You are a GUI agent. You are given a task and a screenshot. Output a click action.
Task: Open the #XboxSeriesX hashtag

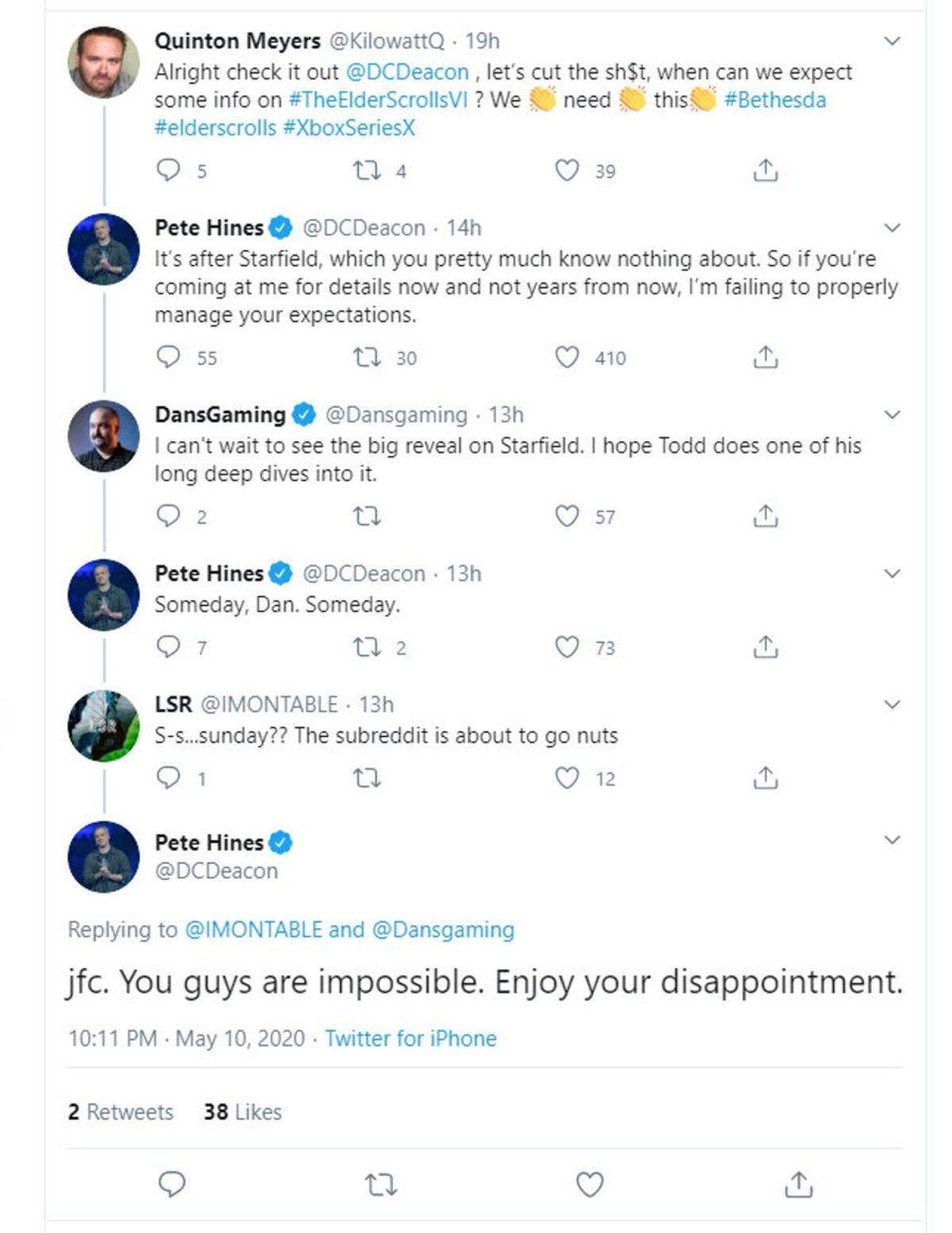coord(349,128)
